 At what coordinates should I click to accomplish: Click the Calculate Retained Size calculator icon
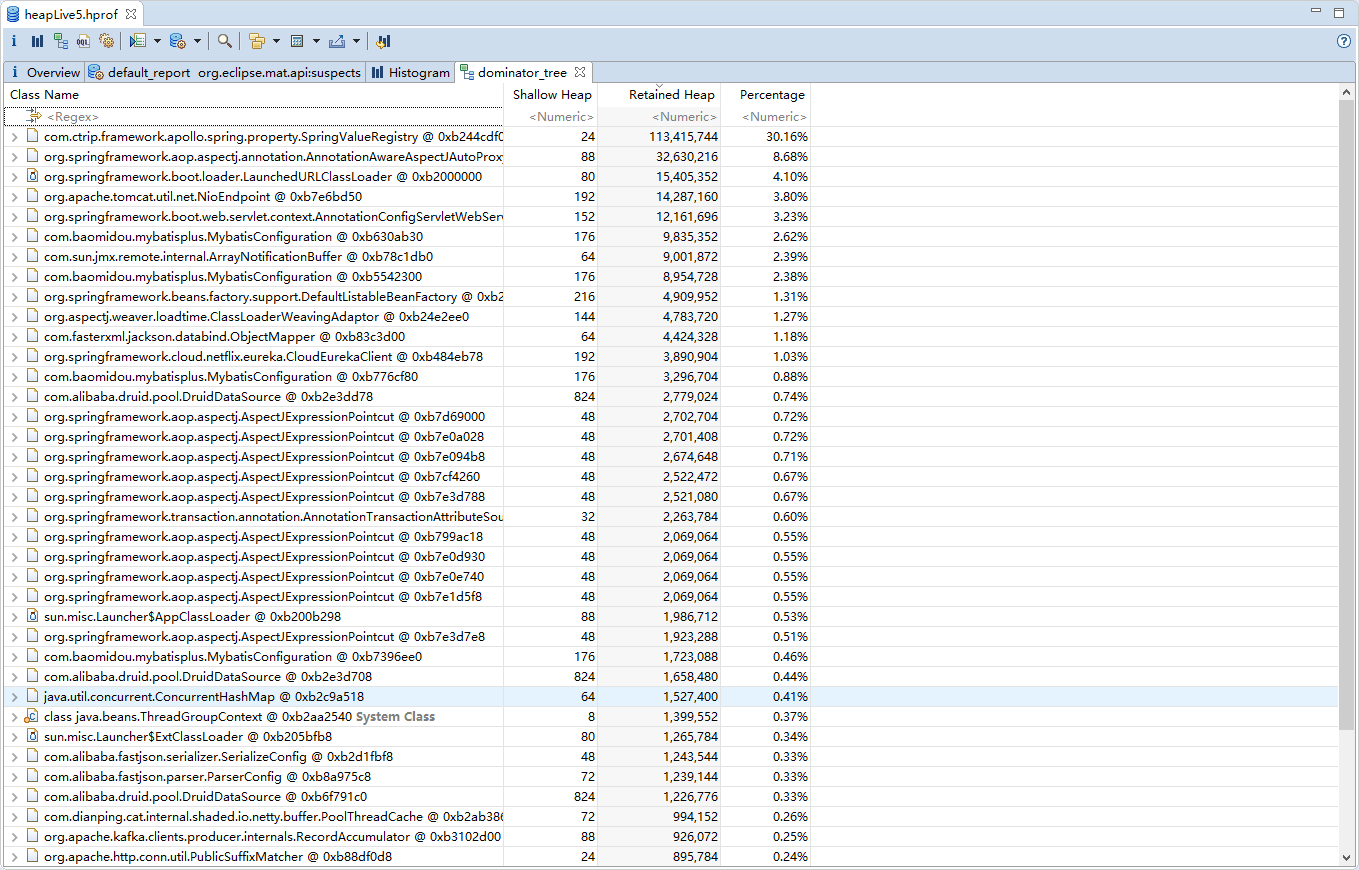pyautogui.click(x=297, y=41)
